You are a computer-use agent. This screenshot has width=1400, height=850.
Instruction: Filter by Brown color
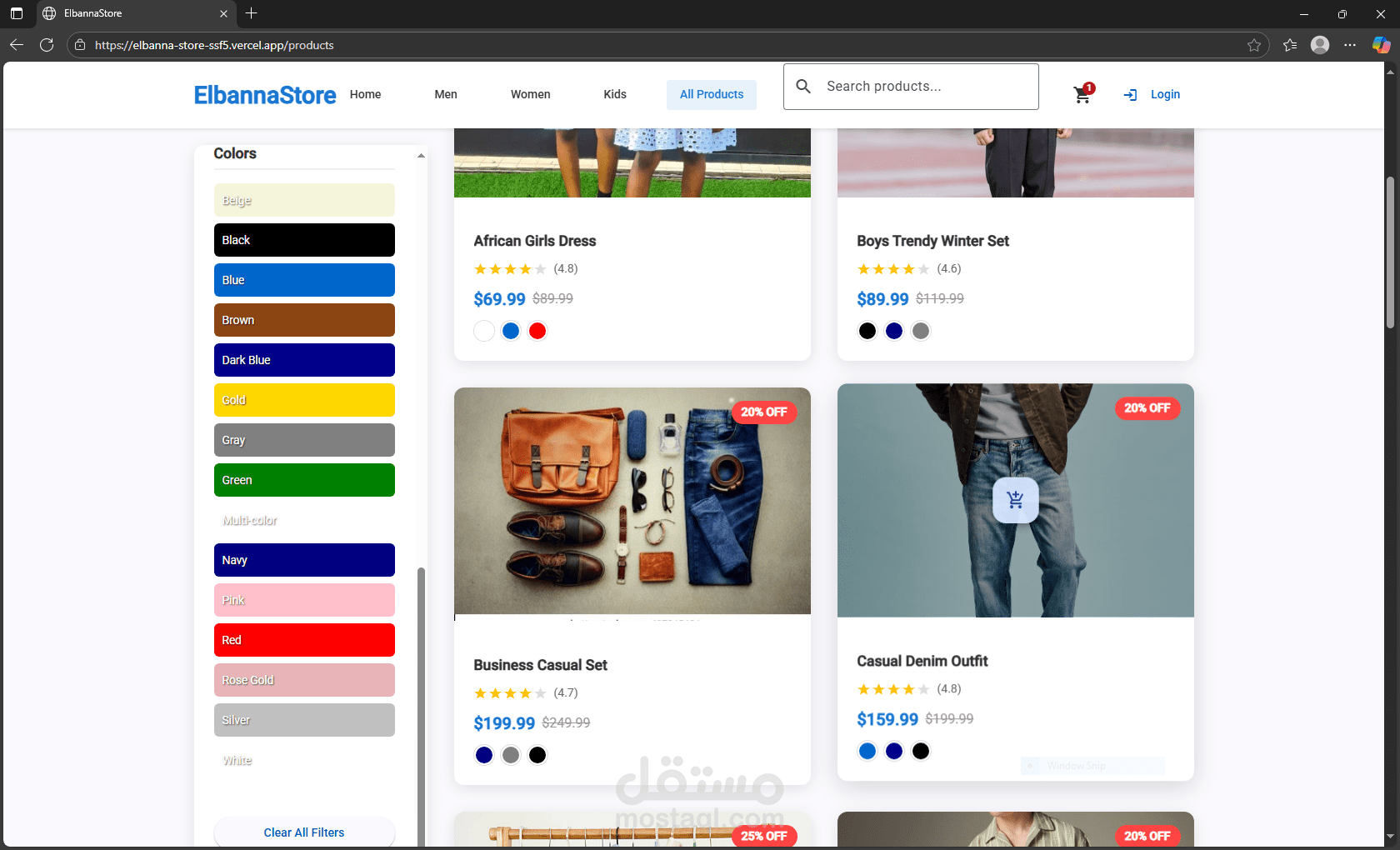304,320
